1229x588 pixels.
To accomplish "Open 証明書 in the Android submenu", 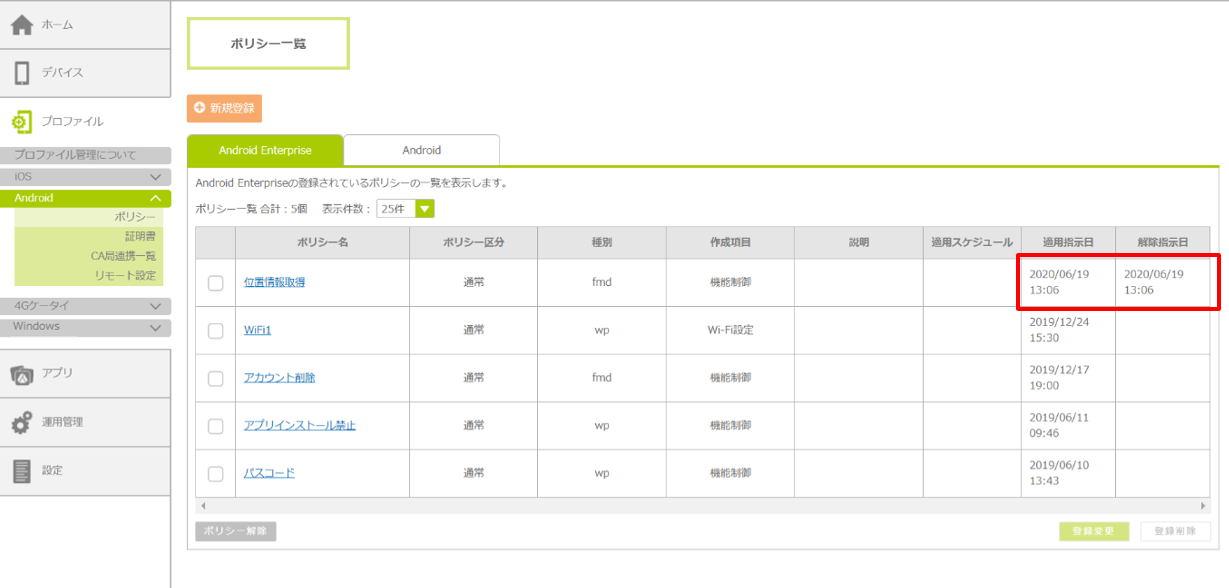I will [139, 236].
